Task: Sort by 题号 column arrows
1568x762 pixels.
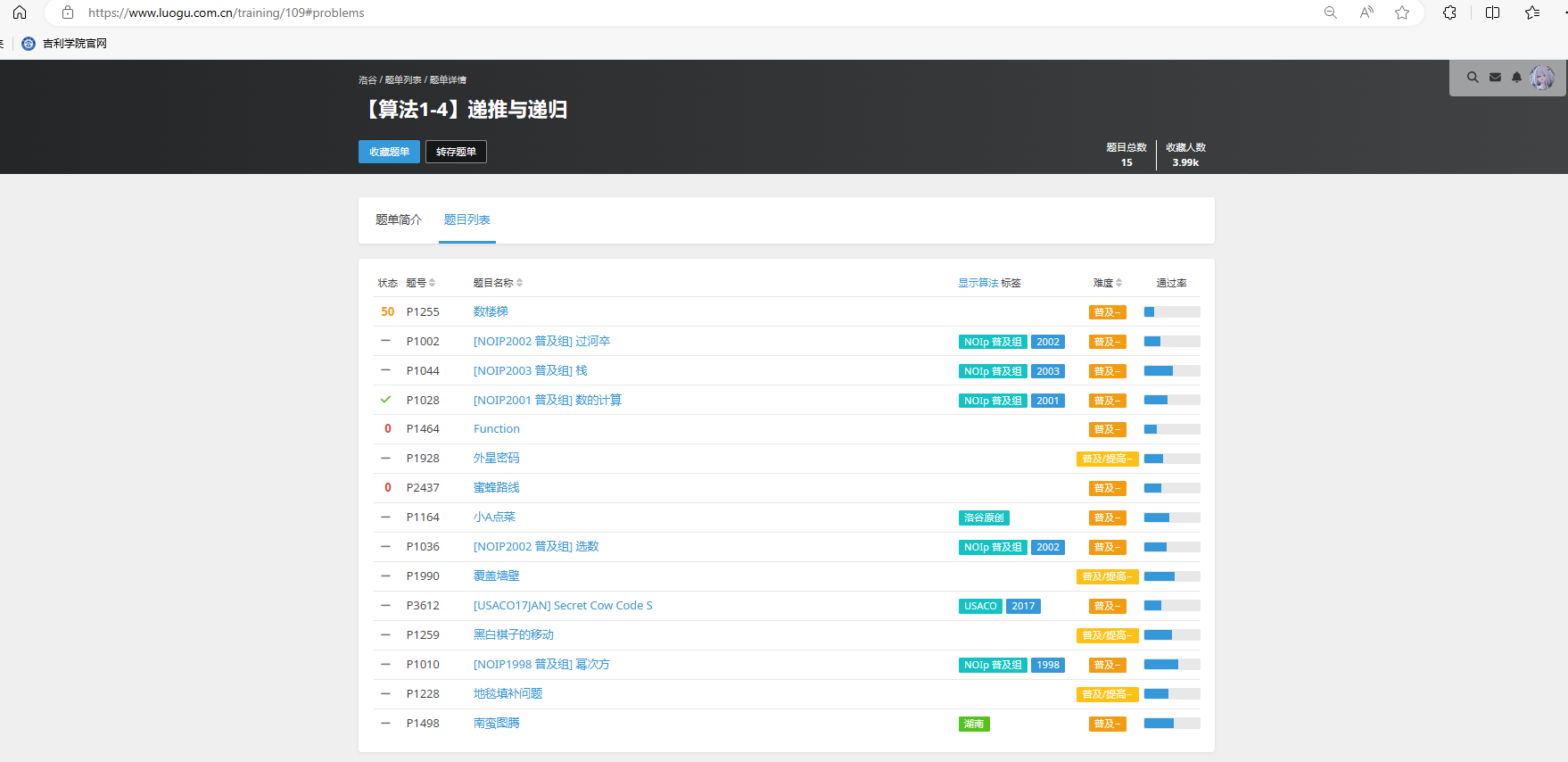Action: pos(433,283)
